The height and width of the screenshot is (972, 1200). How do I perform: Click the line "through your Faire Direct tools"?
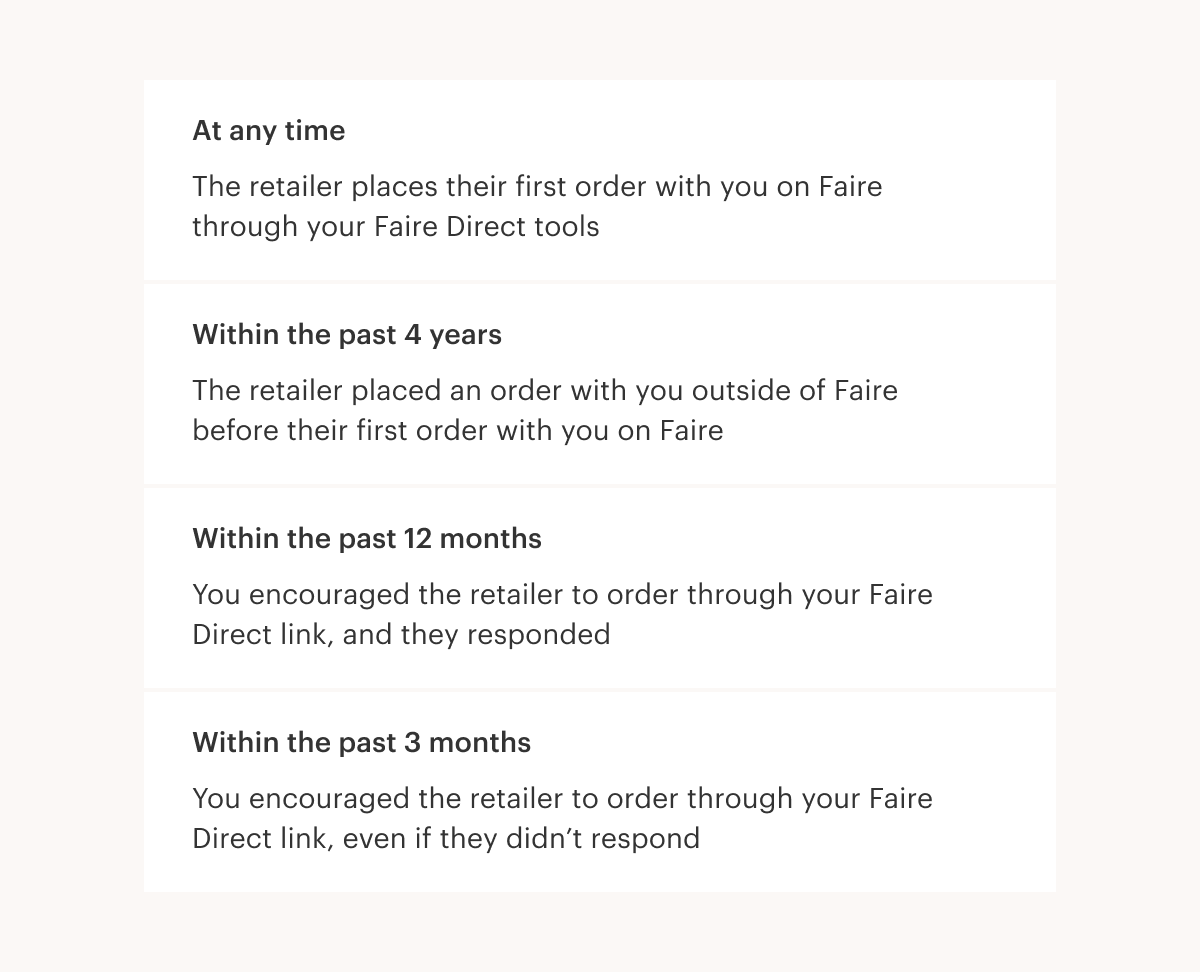(395, 227)
